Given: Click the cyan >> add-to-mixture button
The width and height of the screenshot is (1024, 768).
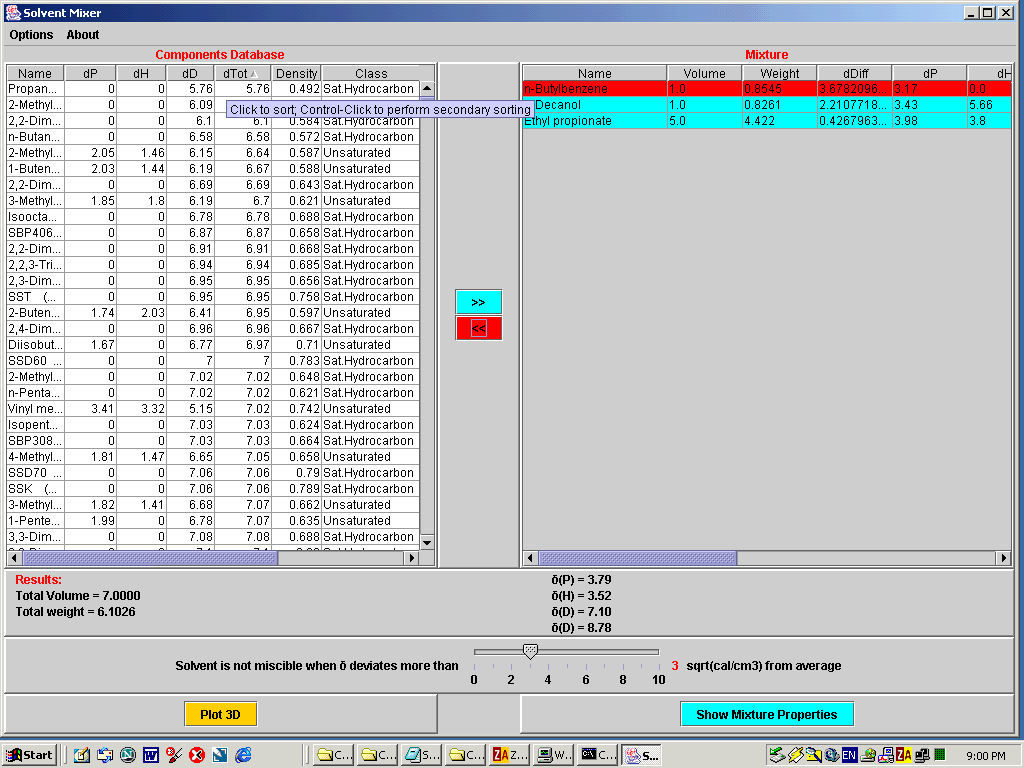Looking at the screenshot, I should click(x=478, y=302).
